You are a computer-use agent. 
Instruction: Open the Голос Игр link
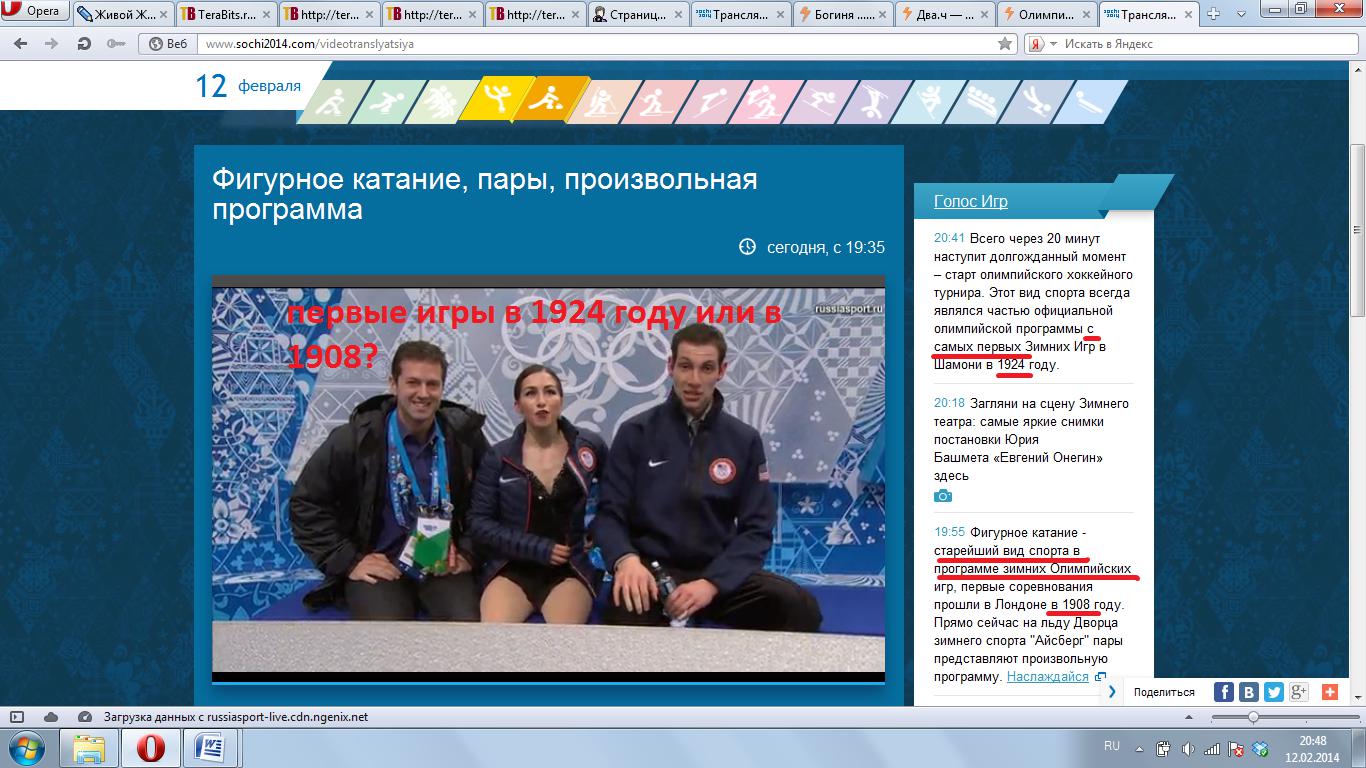click(970, 201)
